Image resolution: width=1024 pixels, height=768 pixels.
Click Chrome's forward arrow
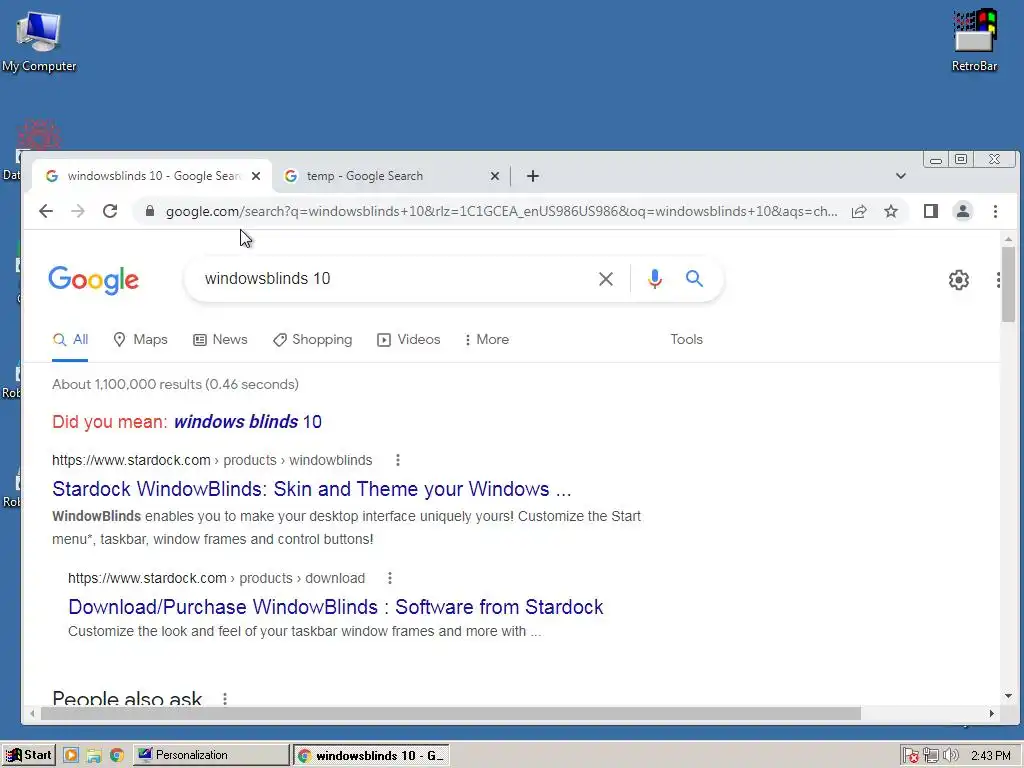(x=78, y=211)
